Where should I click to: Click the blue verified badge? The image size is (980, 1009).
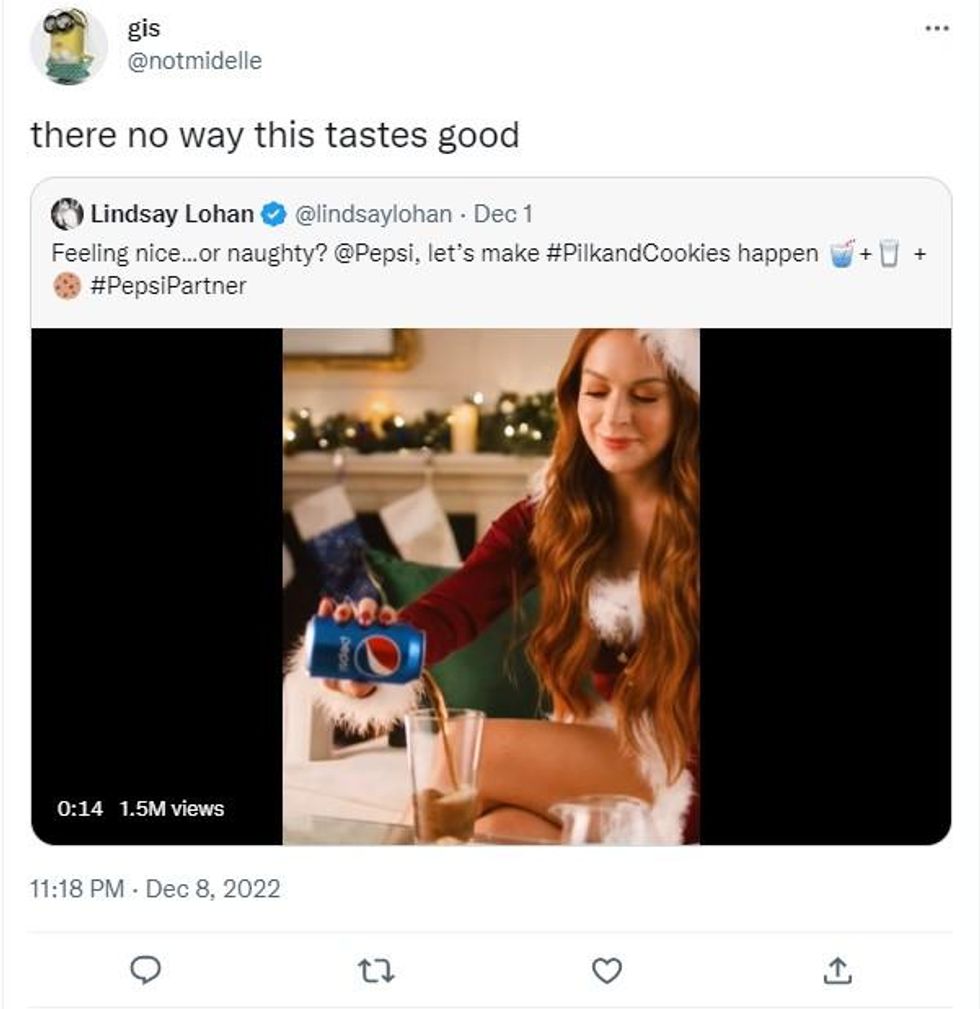[x=272, y=214]
